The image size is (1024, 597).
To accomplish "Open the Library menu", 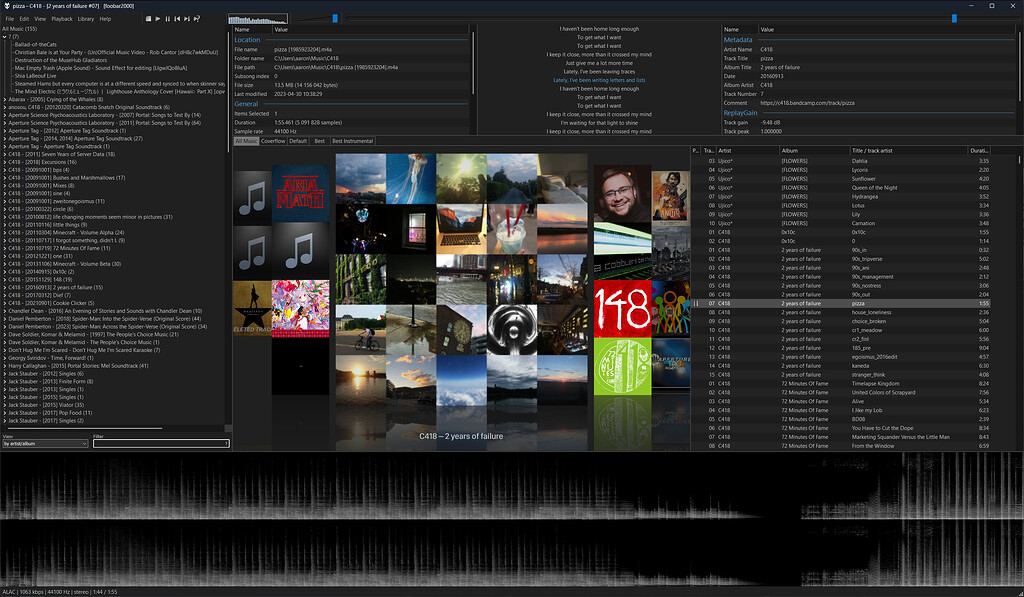I will [x=86, y=19].
